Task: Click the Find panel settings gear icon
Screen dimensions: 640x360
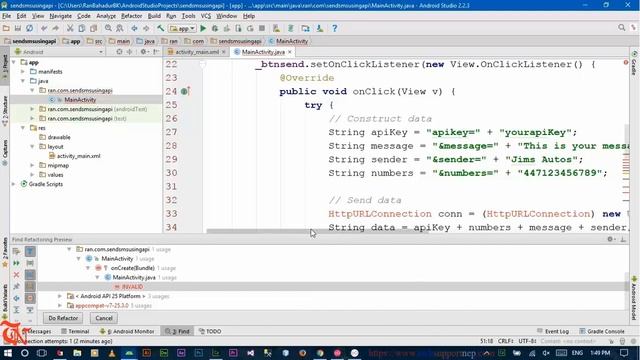Action: [610, 239]
